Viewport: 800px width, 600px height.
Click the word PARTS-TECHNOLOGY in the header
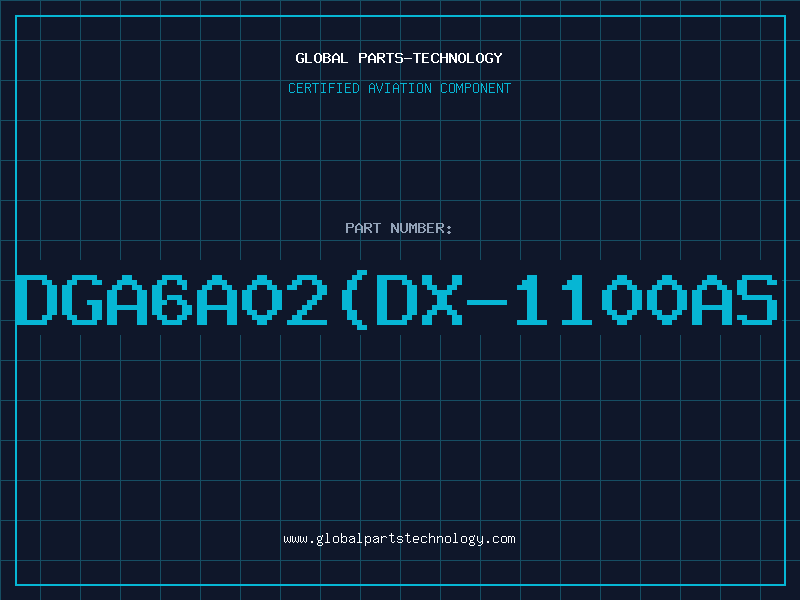(x=430, y=58)
